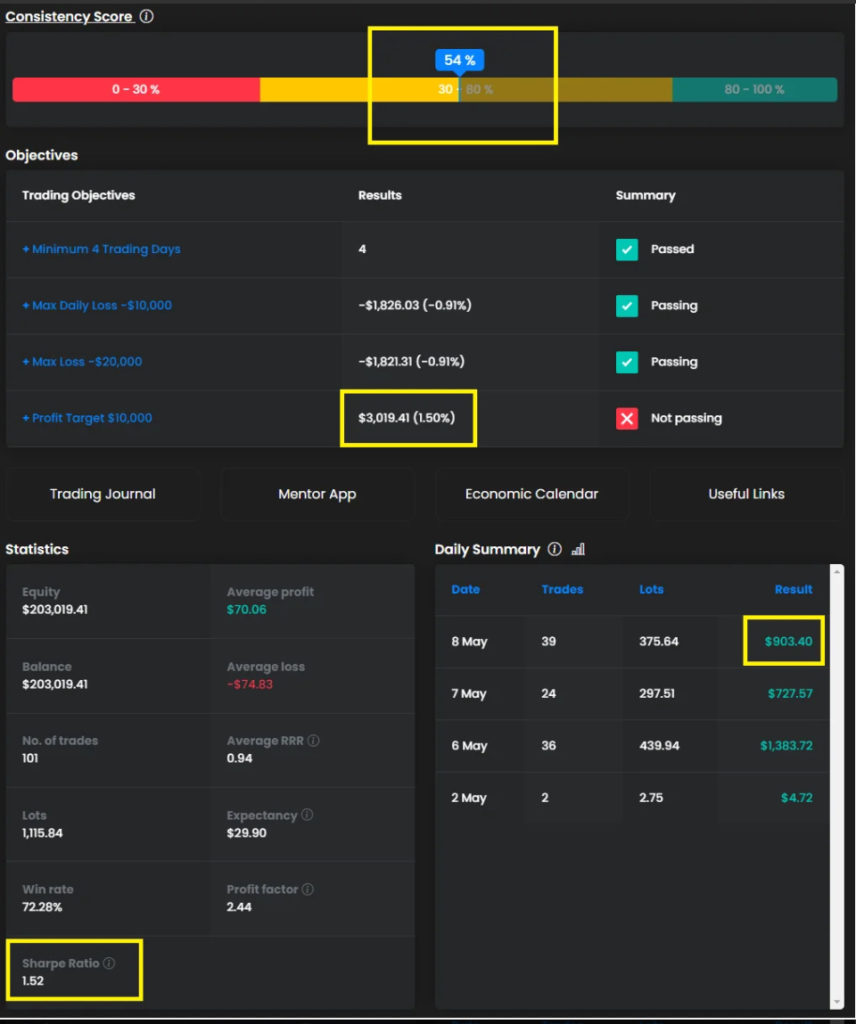Screen dimensions: 856x1024
Task: Open the Trading Journal
Action: click(103, 494)
